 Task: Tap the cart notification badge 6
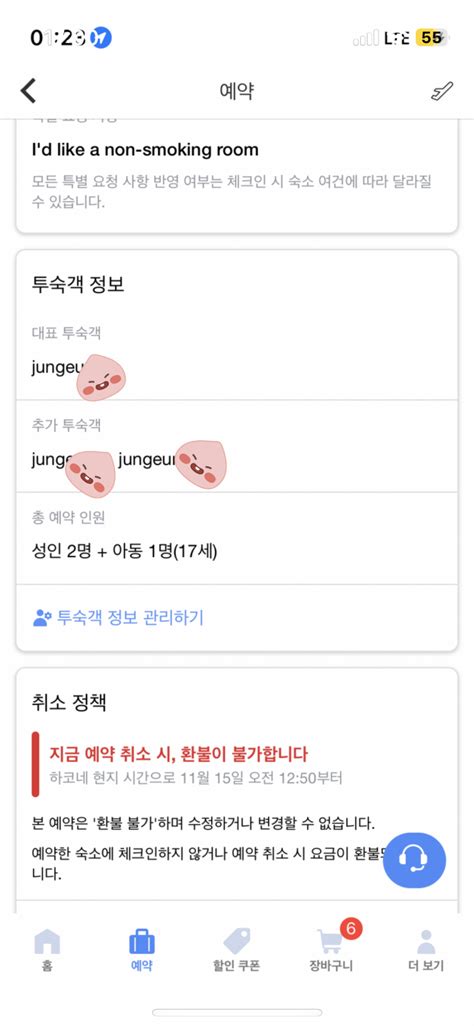point(350,929)
